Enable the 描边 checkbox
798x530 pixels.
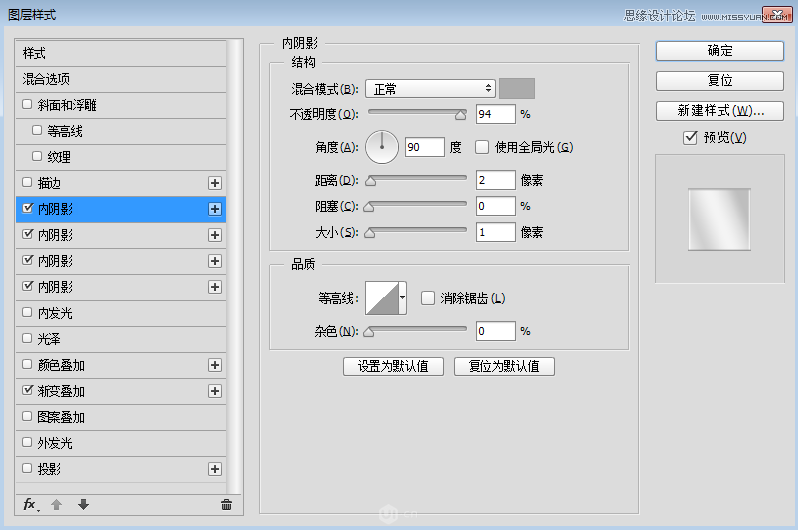tap(27, 182)
